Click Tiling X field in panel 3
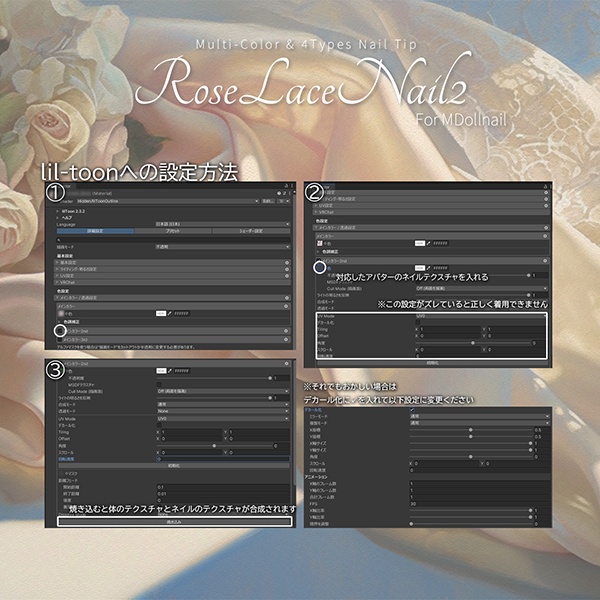This screenshot has height=600, width=600. (191, 432)
